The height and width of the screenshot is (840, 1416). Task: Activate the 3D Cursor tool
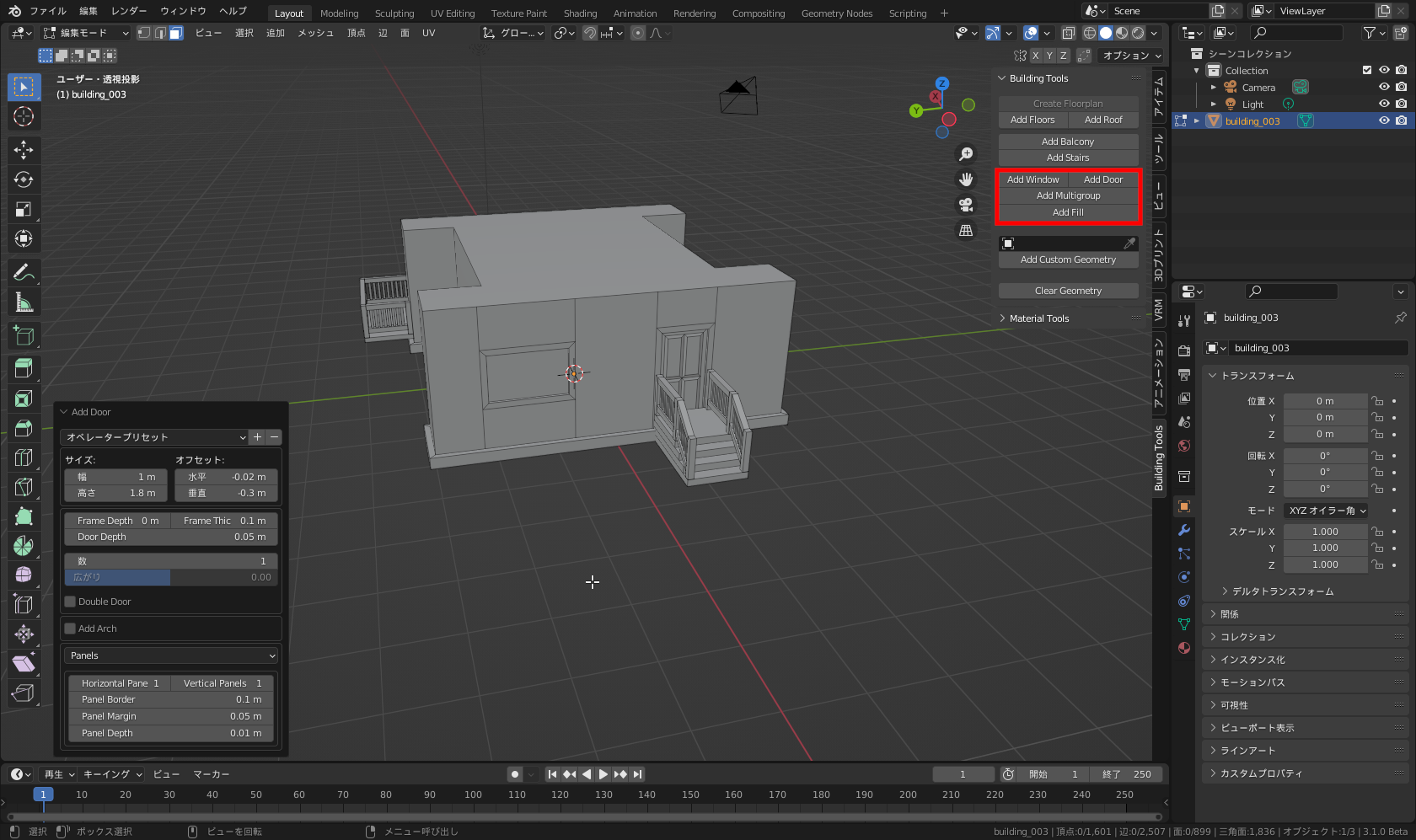point(24,116)
